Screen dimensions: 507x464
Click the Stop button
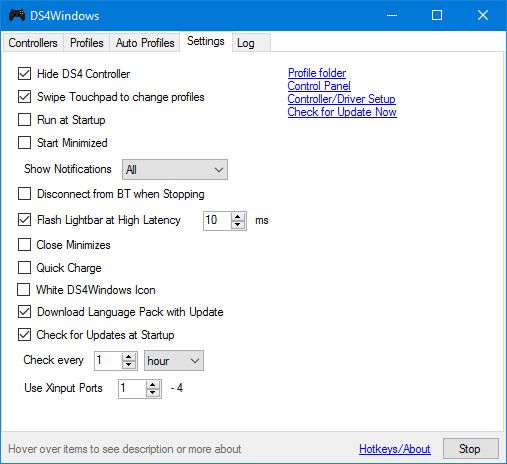click(x=471, y=449)
